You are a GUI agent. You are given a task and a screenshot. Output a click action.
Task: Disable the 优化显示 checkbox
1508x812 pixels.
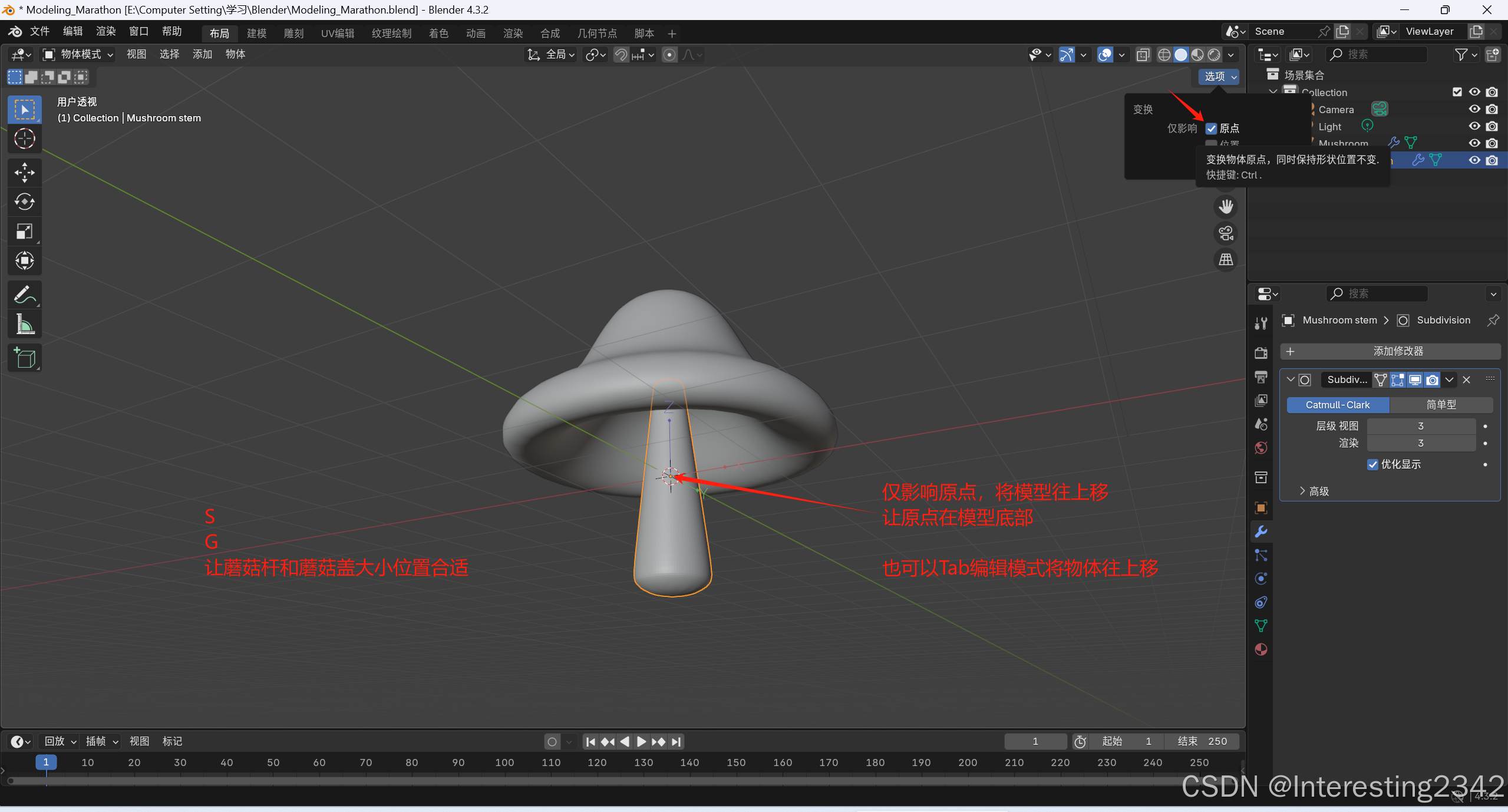[x=1372, y=464]
